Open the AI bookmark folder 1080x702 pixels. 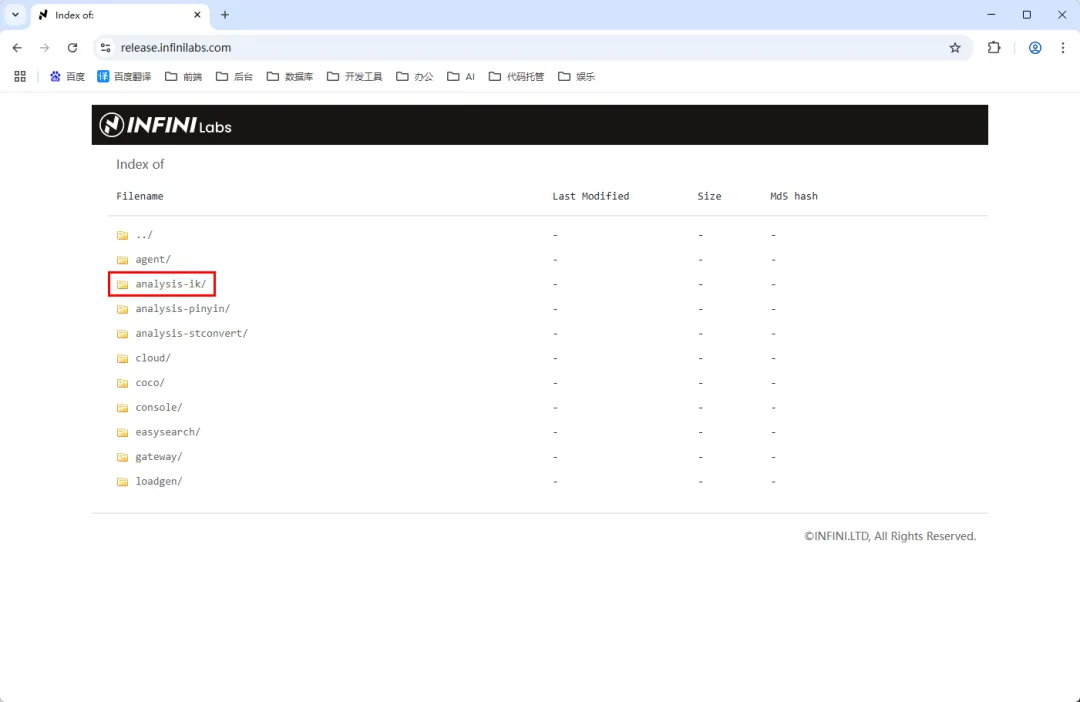coord(461,76)
